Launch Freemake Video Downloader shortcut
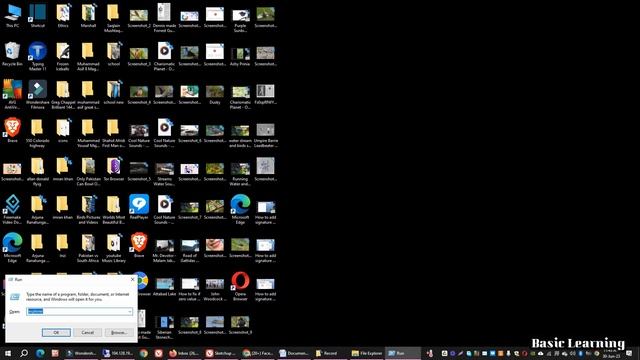The height and width of the screenshot is (360, 640). (x=12, y=210)
